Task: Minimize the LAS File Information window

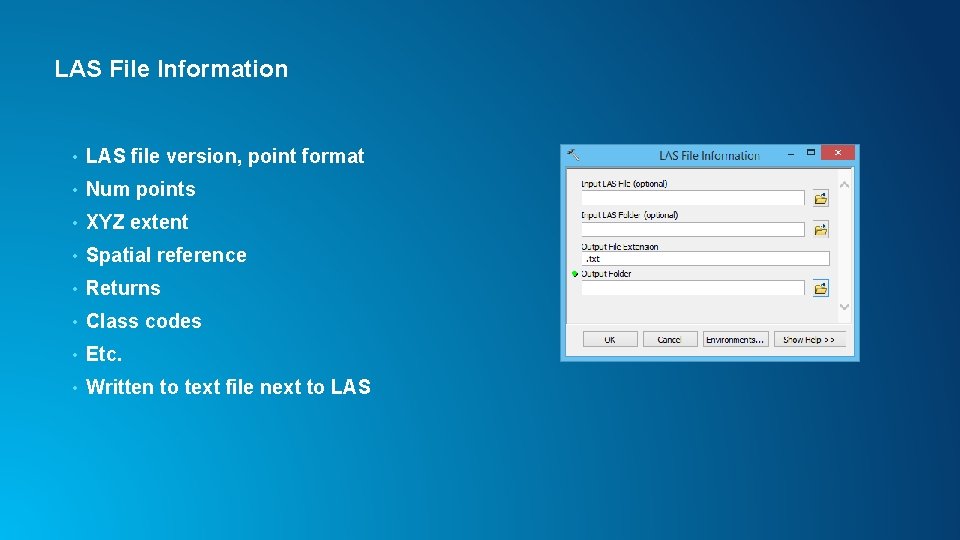Action: [790, 153]
